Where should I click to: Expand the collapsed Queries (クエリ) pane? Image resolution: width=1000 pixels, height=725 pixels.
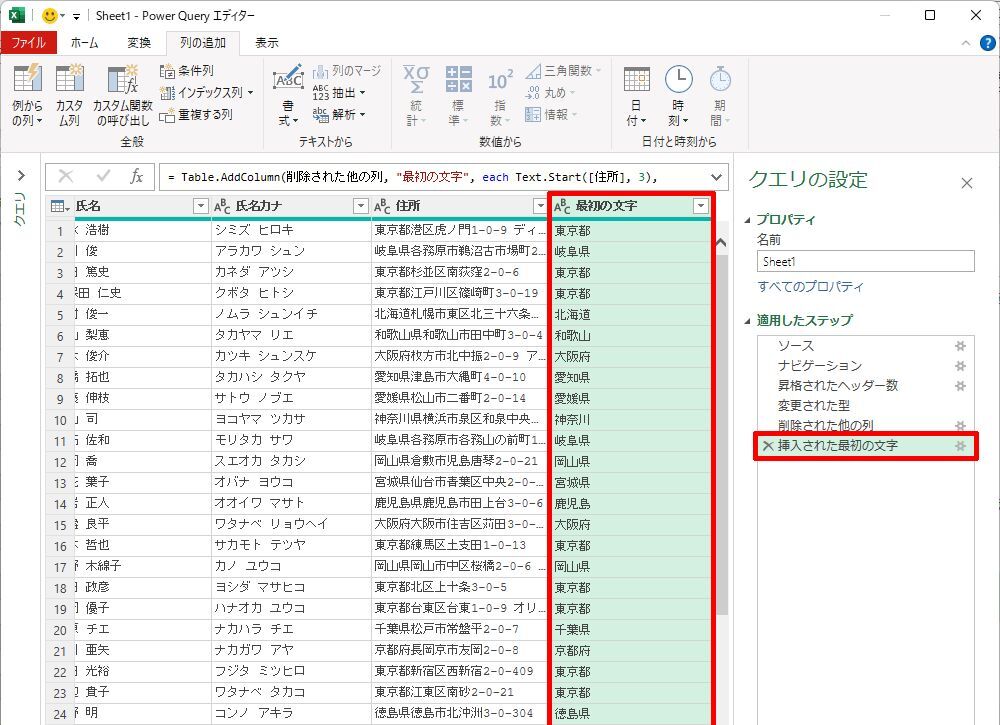coord(20,176)
